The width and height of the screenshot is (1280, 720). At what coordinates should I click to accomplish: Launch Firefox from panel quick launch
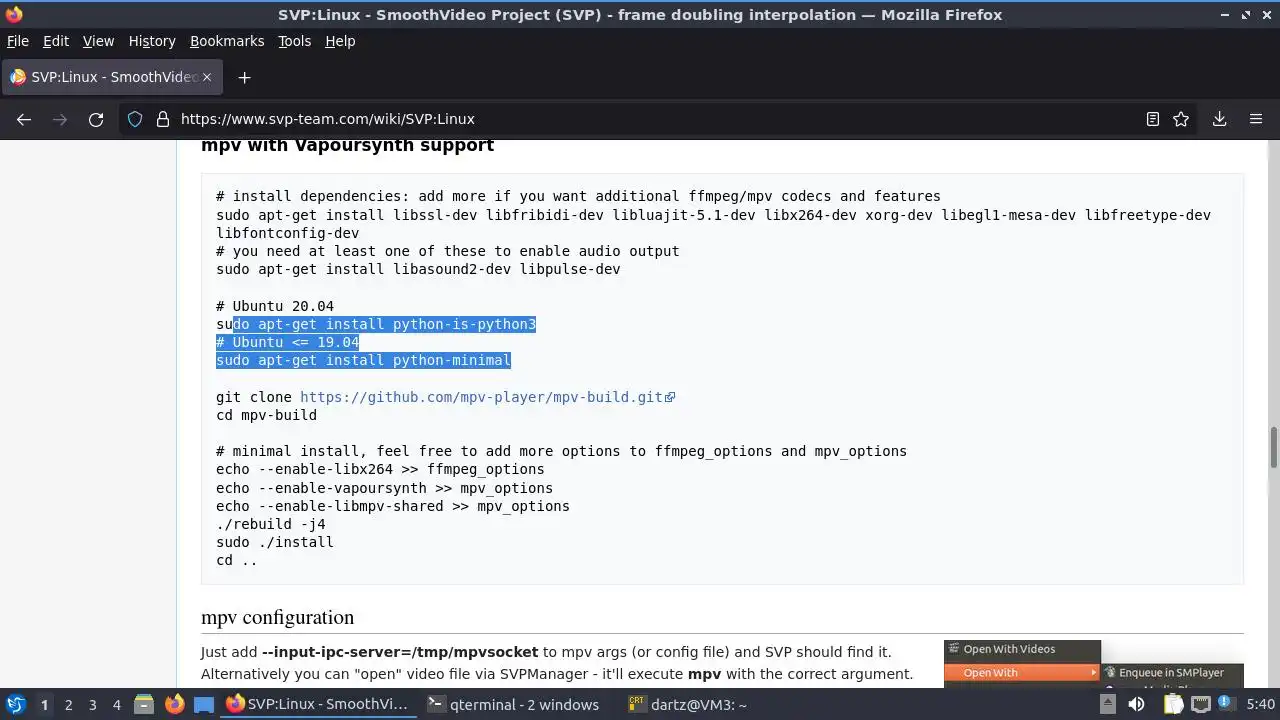point(174,704)
